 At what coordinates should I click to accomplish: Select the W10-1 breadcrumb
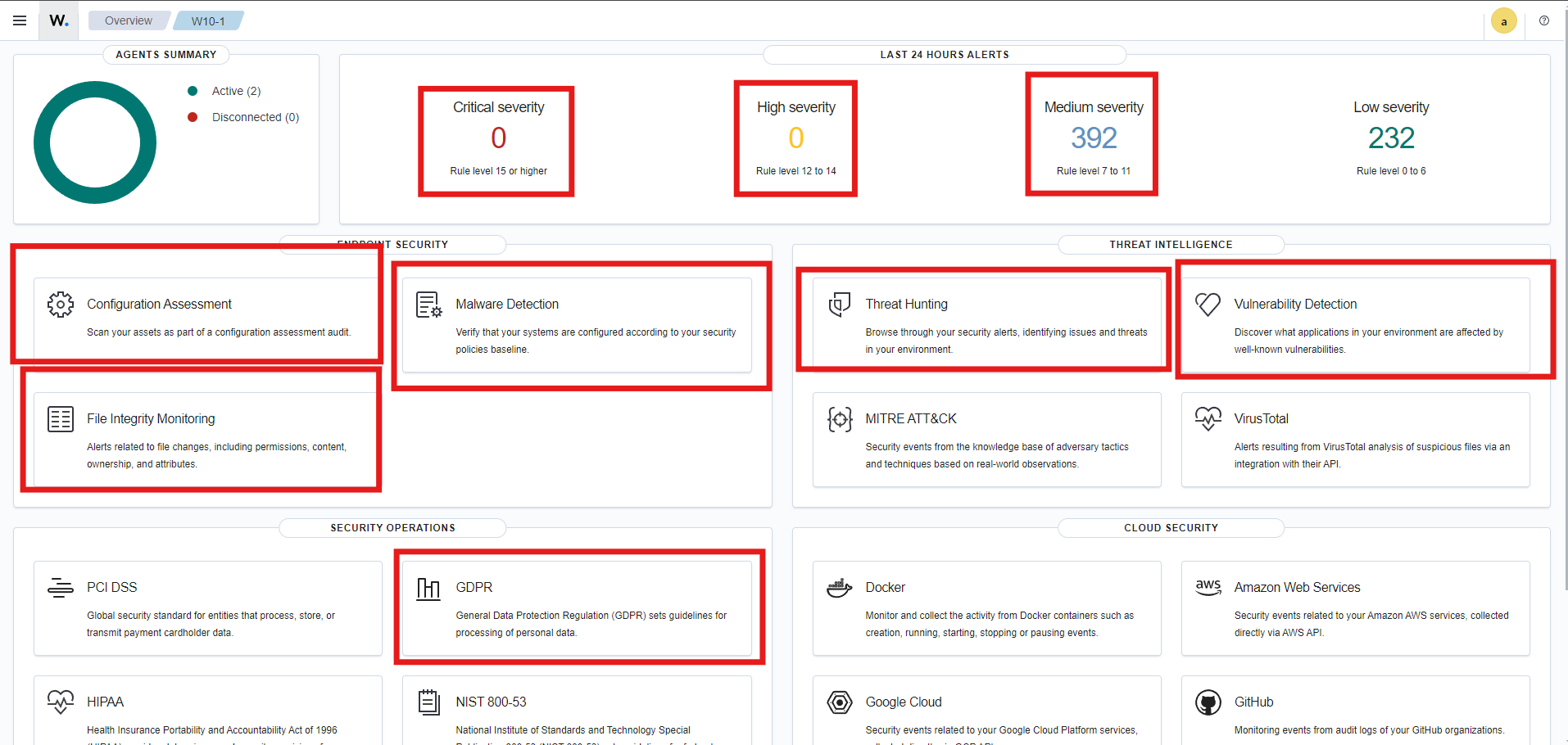point(208,20)
